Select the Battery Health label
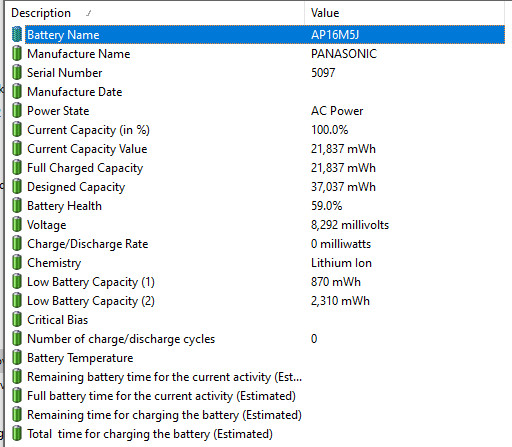512x447 pixels. tap(64, 206)
